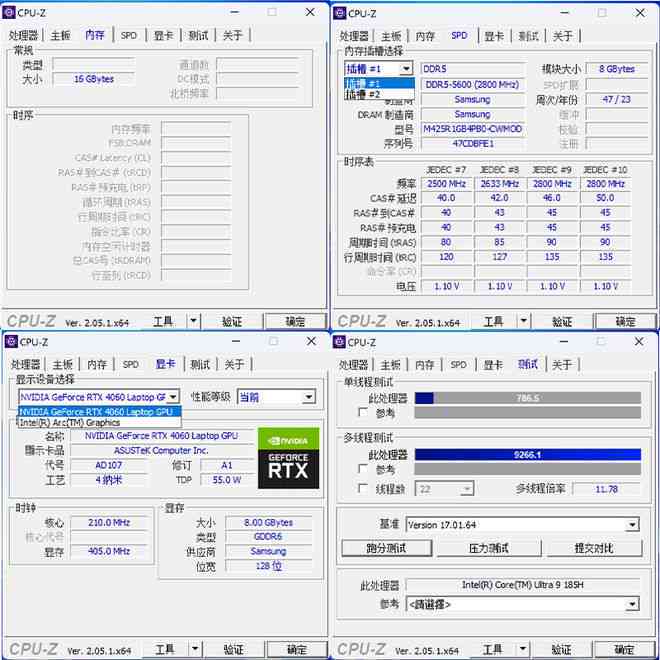Expand 工具 arrow in the Bench window

522,649
